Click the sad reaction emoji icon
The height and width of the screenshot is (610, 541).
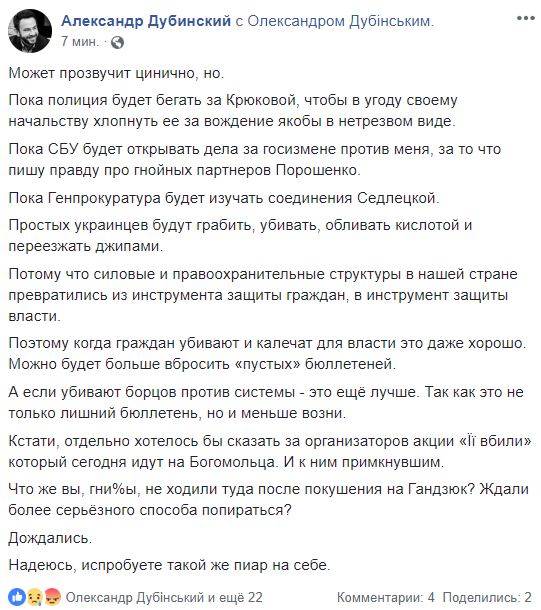(x=34, y=597)
